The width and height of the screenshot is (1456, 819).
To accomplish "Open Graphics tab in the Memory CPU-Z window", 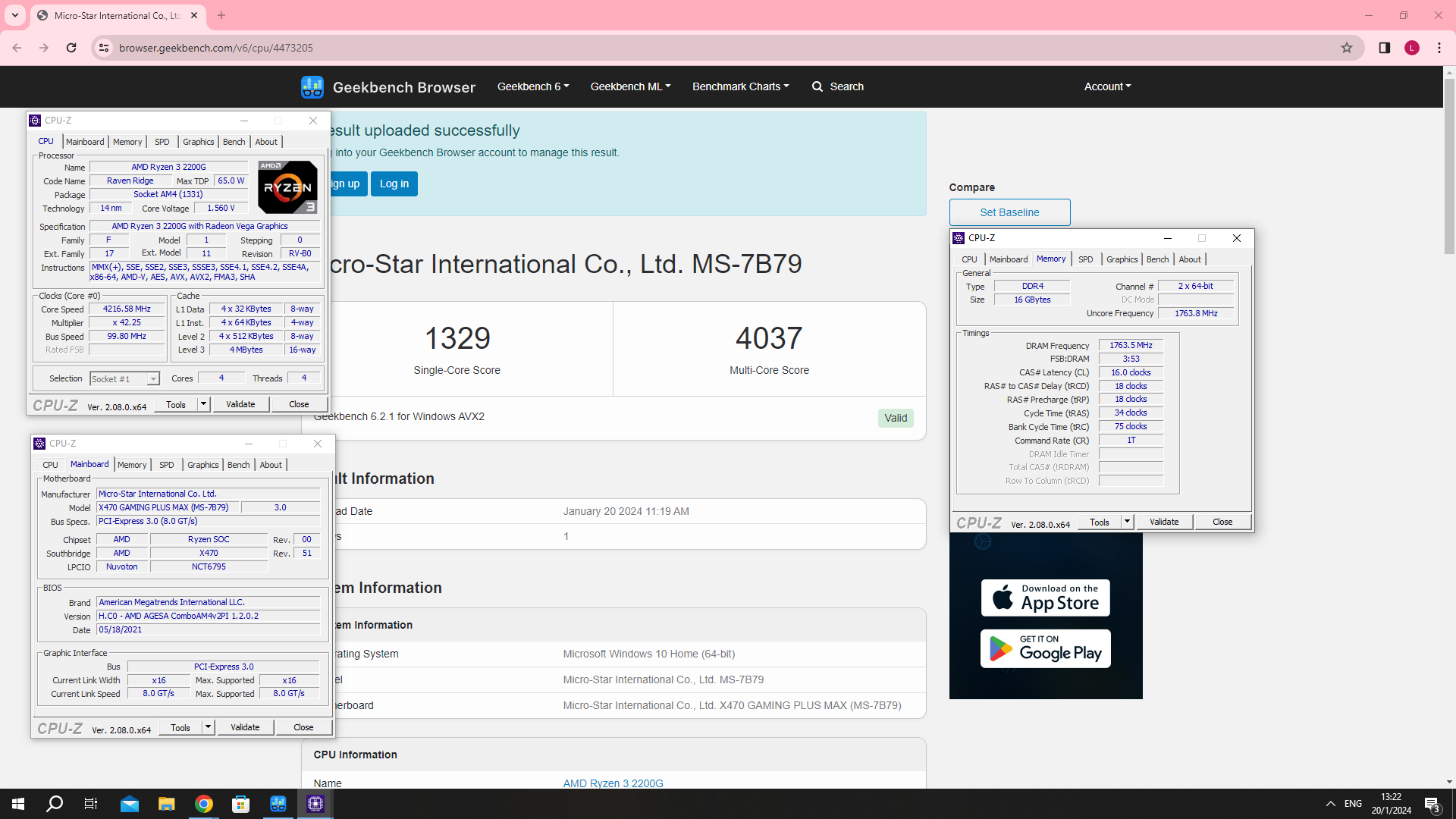I will [x=1122, y=259].
